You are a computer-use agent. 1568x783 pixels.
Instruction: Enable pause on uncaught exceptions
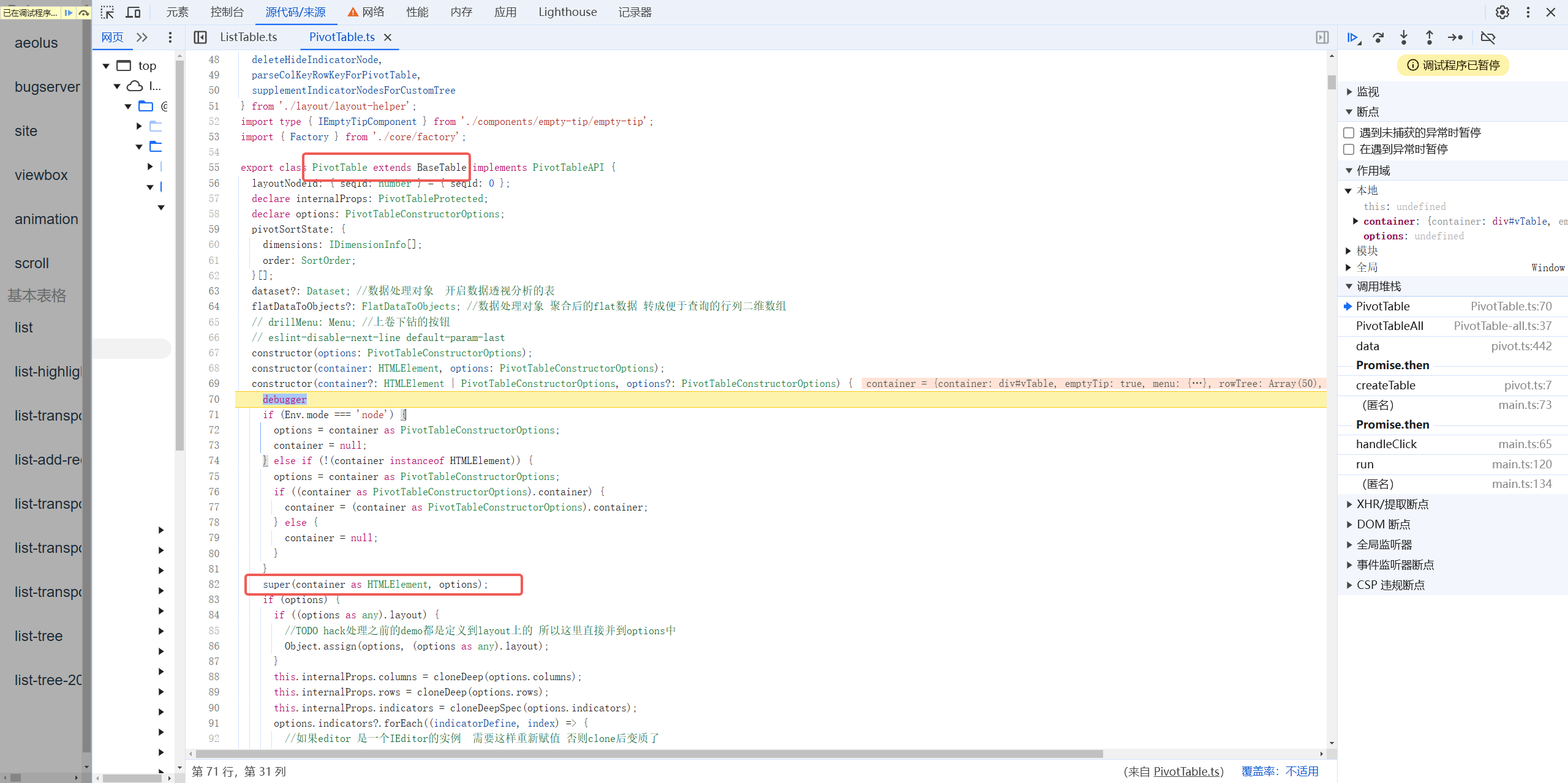pyautogui.click(x=1349, y=133)
